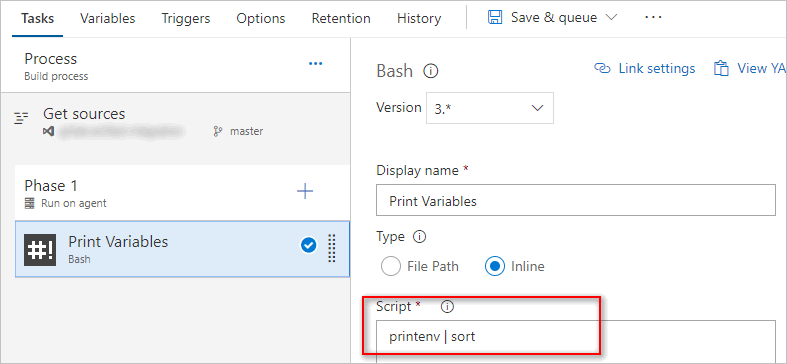The height and width of the screenshot is (364, 787).
Task: Click the Print Variables drag handle
Action: 331,248
